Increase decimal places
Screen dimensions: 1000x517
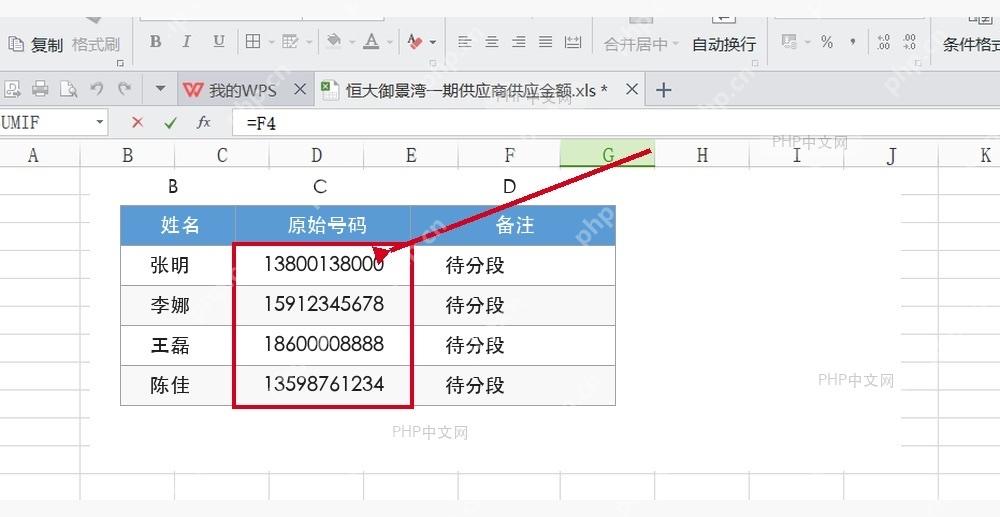pyautogui.click(x=883, y=42)
